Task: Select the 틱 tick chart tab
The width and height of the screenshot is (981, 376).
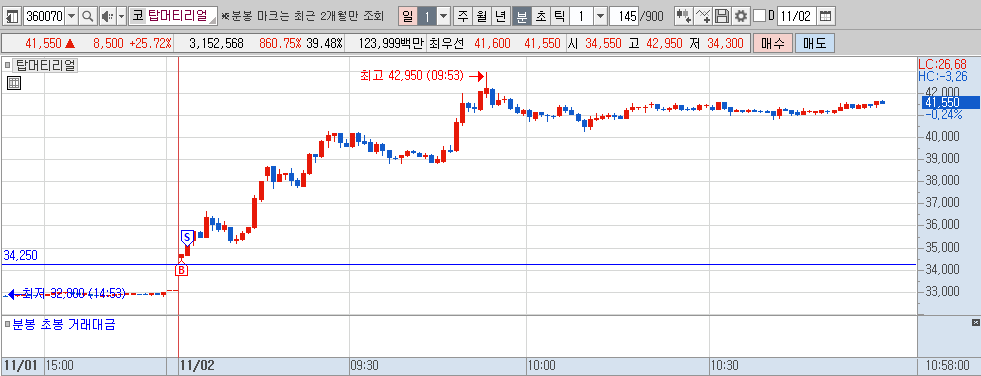Action: tap(559, 16)
